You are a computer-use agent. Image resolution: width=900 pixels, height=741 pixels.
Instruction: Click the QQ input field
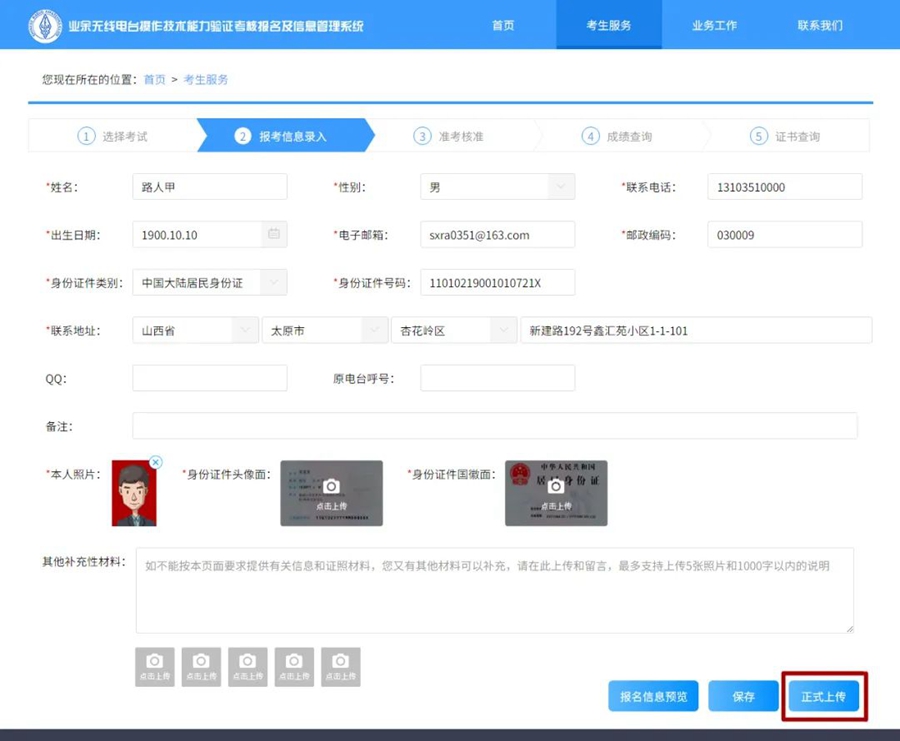210,378
